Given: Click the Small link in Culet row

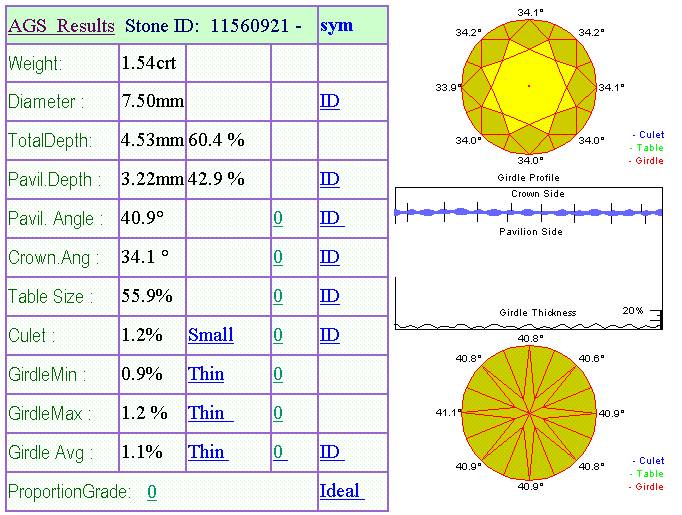Looking at the screenshot, I should click(x=211, y=335).
